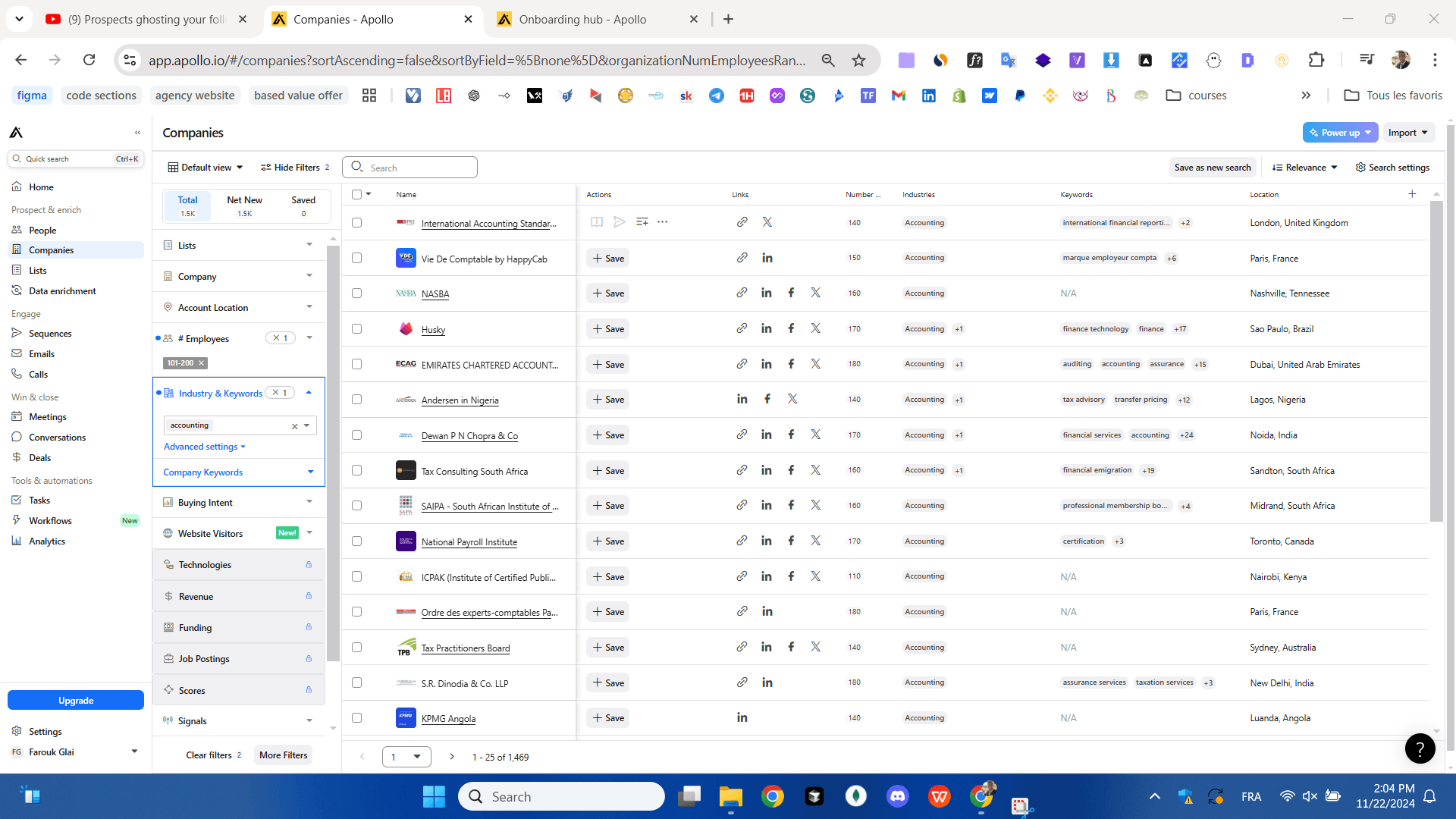
Task: Open LinkedIn link for KPMG Angola row
Action: click(x=742, y=717)
